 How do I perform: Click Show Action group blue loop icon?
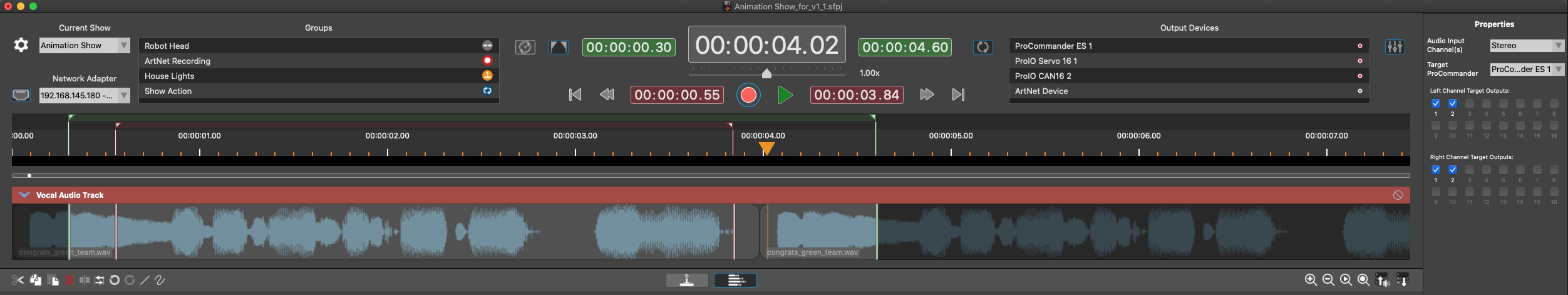coord(487,91)
